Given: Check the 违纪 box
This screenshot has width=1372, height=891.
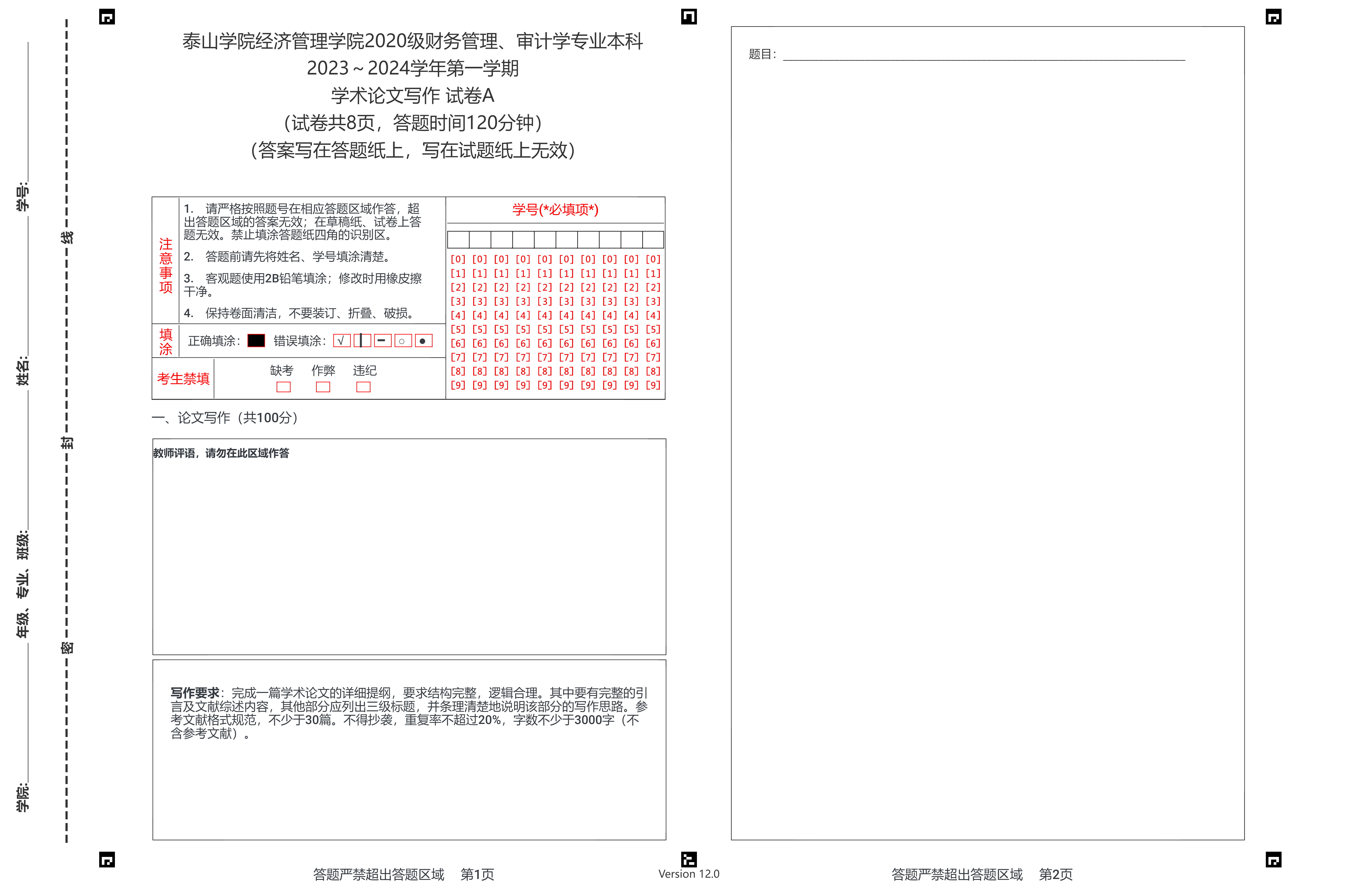Looking at the screenshot, I should pos(363,387).
